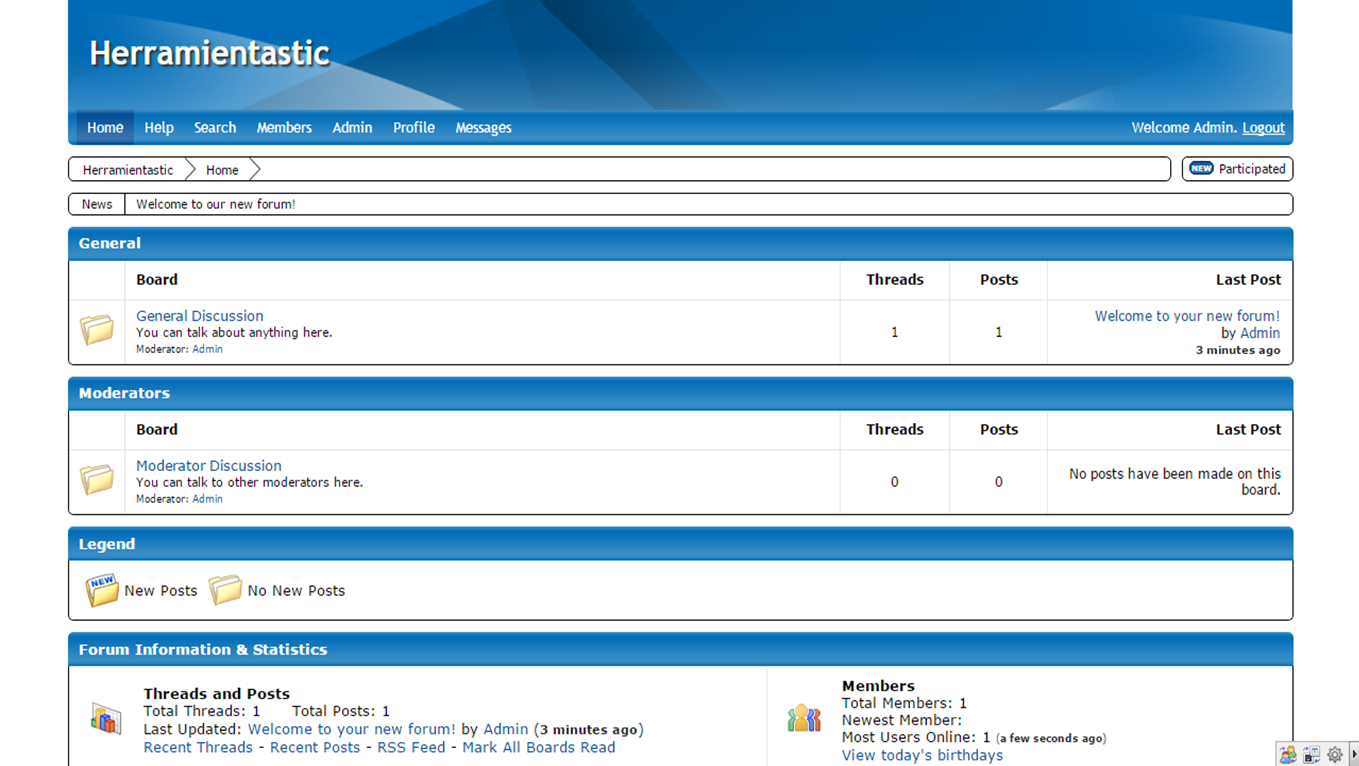Click the Moderator Discussion folder icon
Viewport: 1359px width, 766px height.
(x=97, y=479)
